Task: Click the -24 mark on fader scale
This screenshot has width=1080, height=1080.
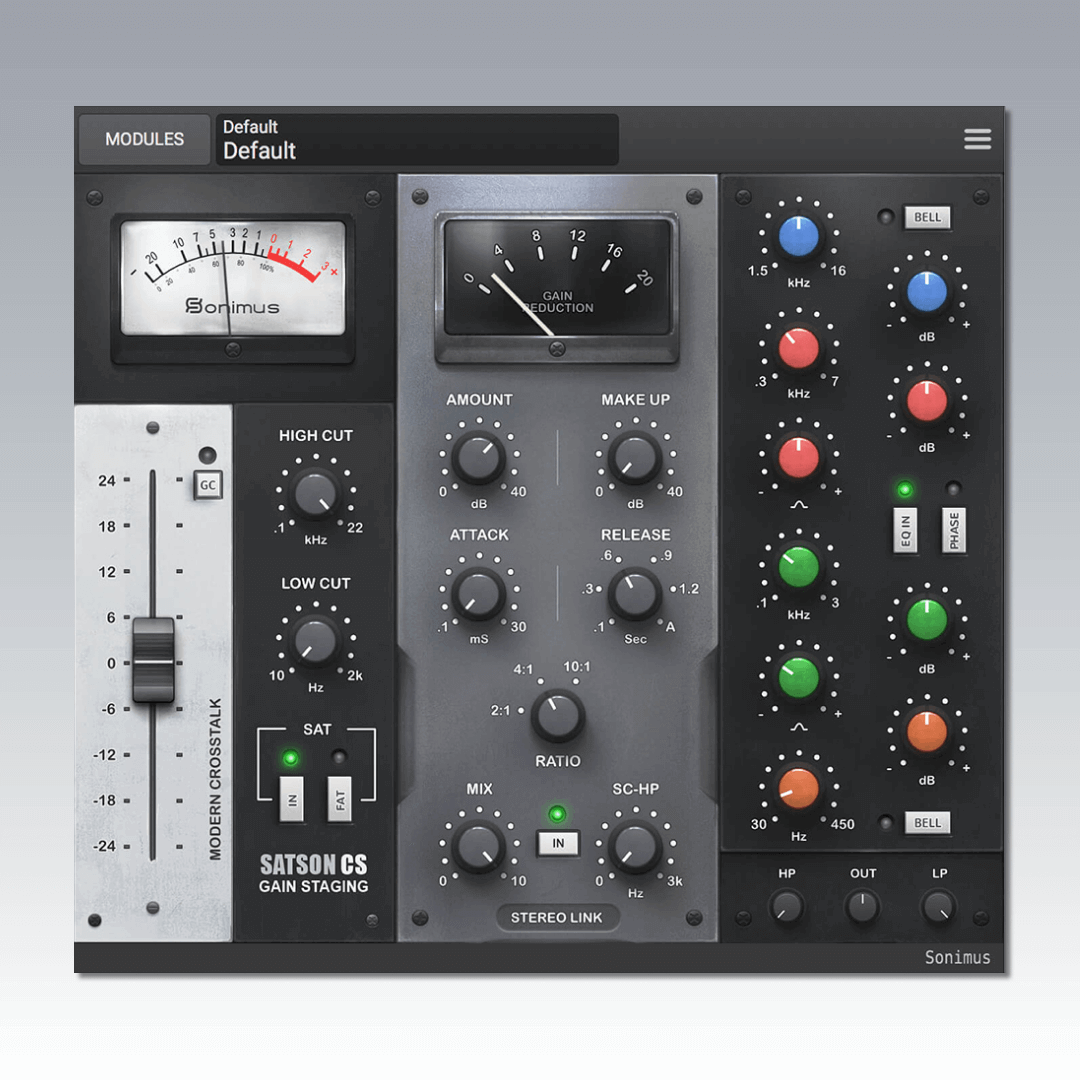Action: (x=105, y=846)
